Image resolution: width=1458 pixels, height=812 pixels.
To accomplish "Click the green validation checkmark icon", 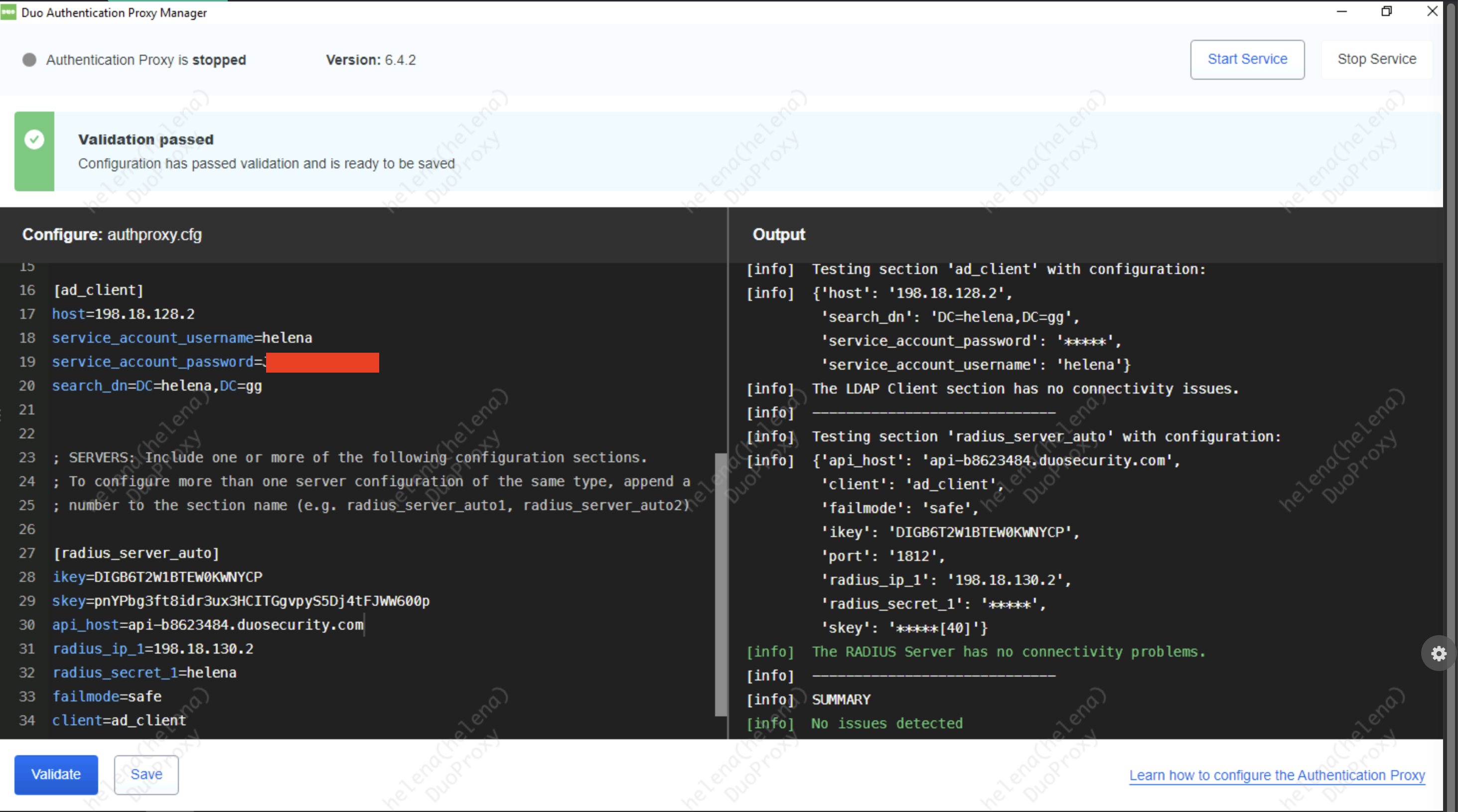I will 34,139.
